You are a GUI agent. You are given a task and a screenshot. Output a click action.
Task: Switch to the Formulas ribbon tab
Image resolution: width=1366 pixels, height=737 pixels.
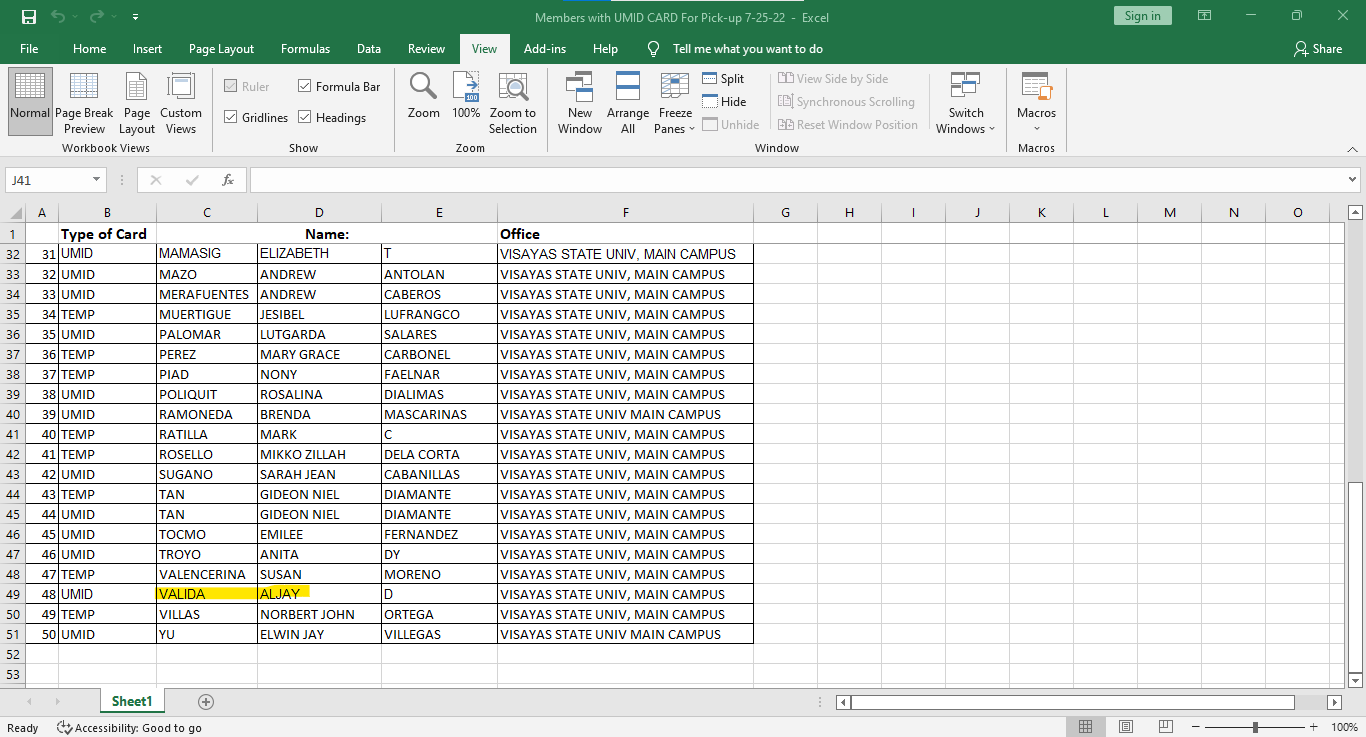[x=305, y=49]
